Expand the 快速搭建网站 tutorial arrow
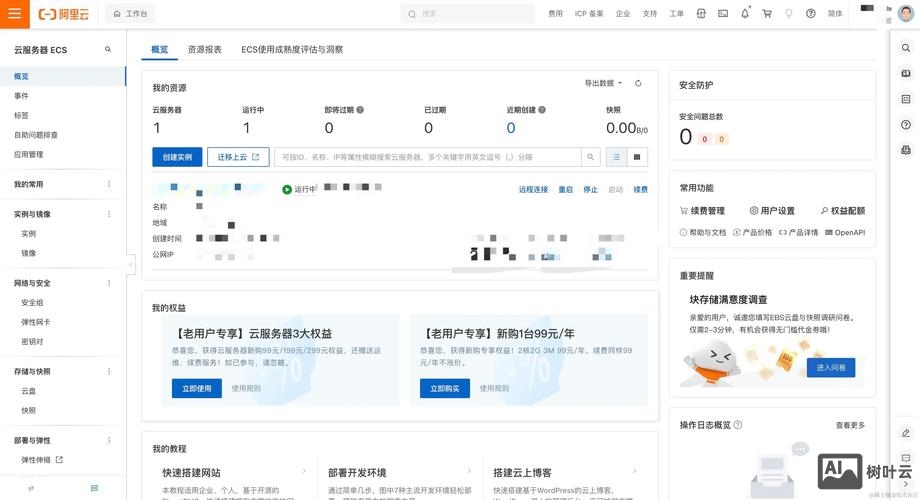This screenshot has width=920, height=500. point(304,471)
